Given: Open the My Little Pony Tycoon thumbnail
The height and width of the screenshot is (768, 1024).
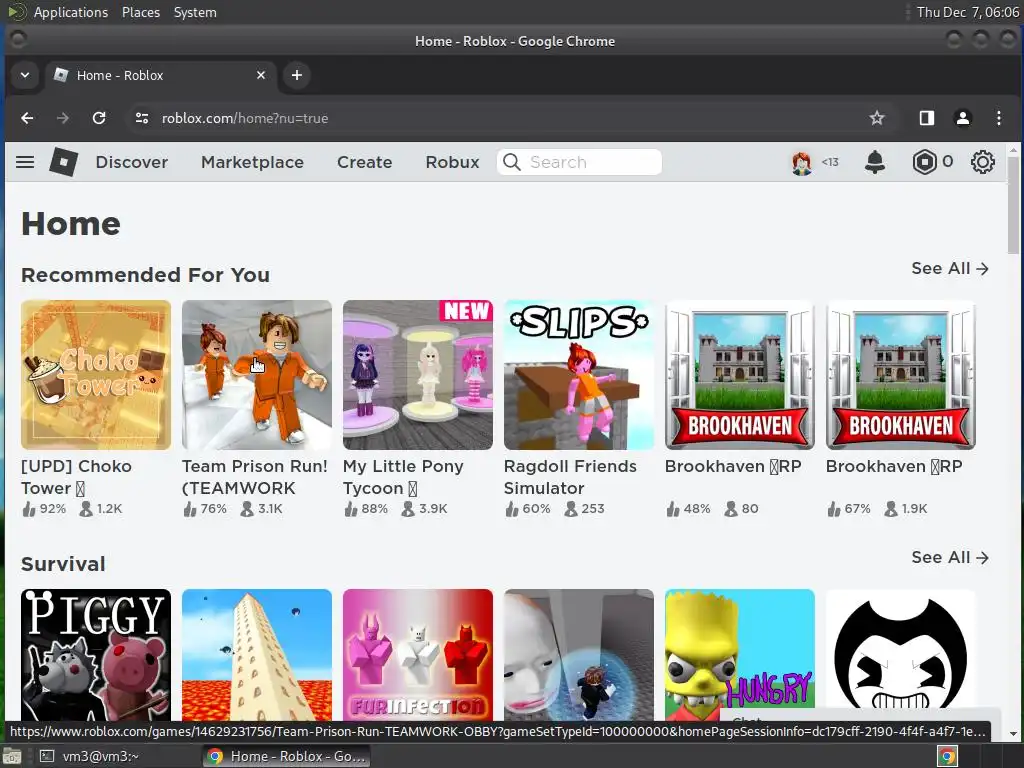Looking at the screenshot, I should [x=418, y=375].
